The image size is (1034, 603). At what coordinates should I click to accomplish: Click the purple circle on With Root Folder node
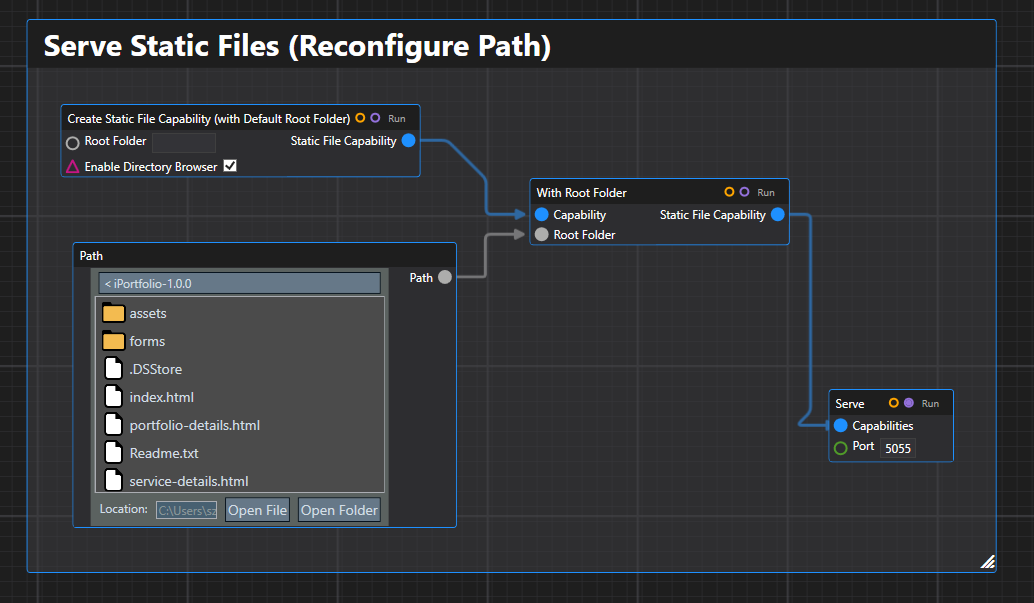click(745, 192)
